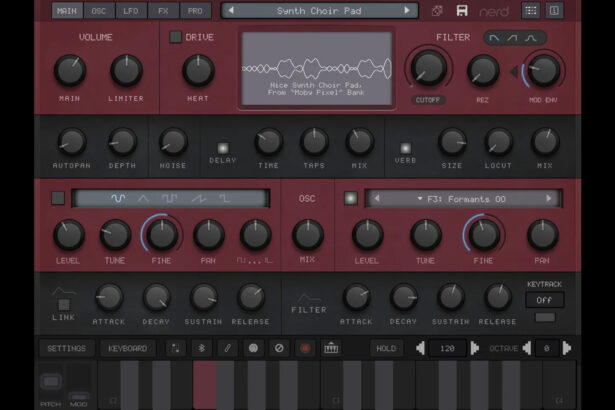Click the paperclip link icon in bottom toolbar
This screenshot has height=410, width=615.
[227, 348]
